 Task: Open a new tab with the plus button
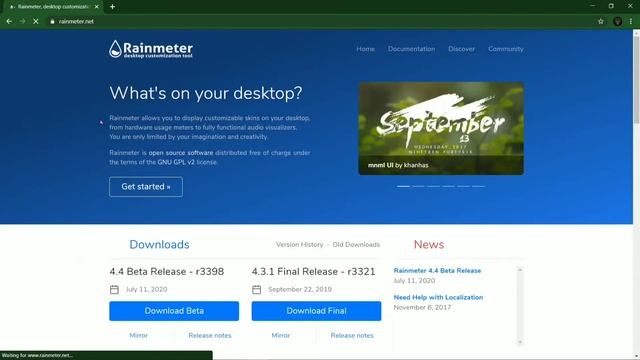pos(112,7)
